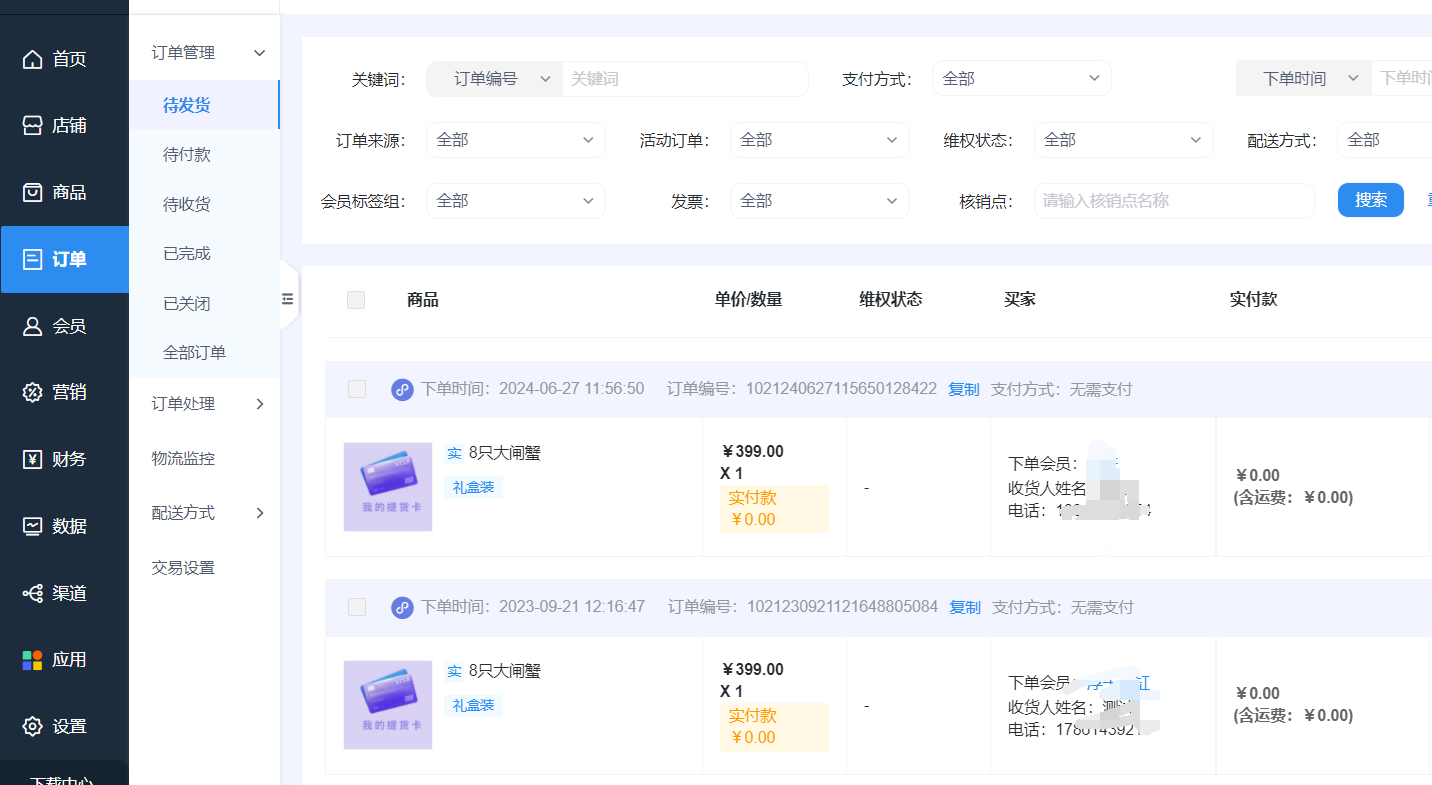Go to 店铺 store icon in sidebar
The image size is (1432, 785).
coord(33,126)
